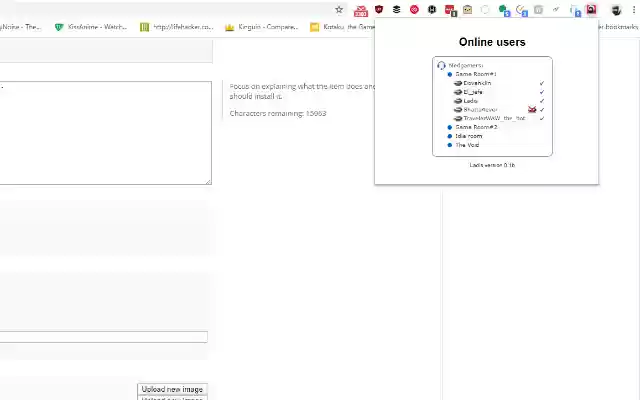Open the white circle extension icon

pos(485,10)
